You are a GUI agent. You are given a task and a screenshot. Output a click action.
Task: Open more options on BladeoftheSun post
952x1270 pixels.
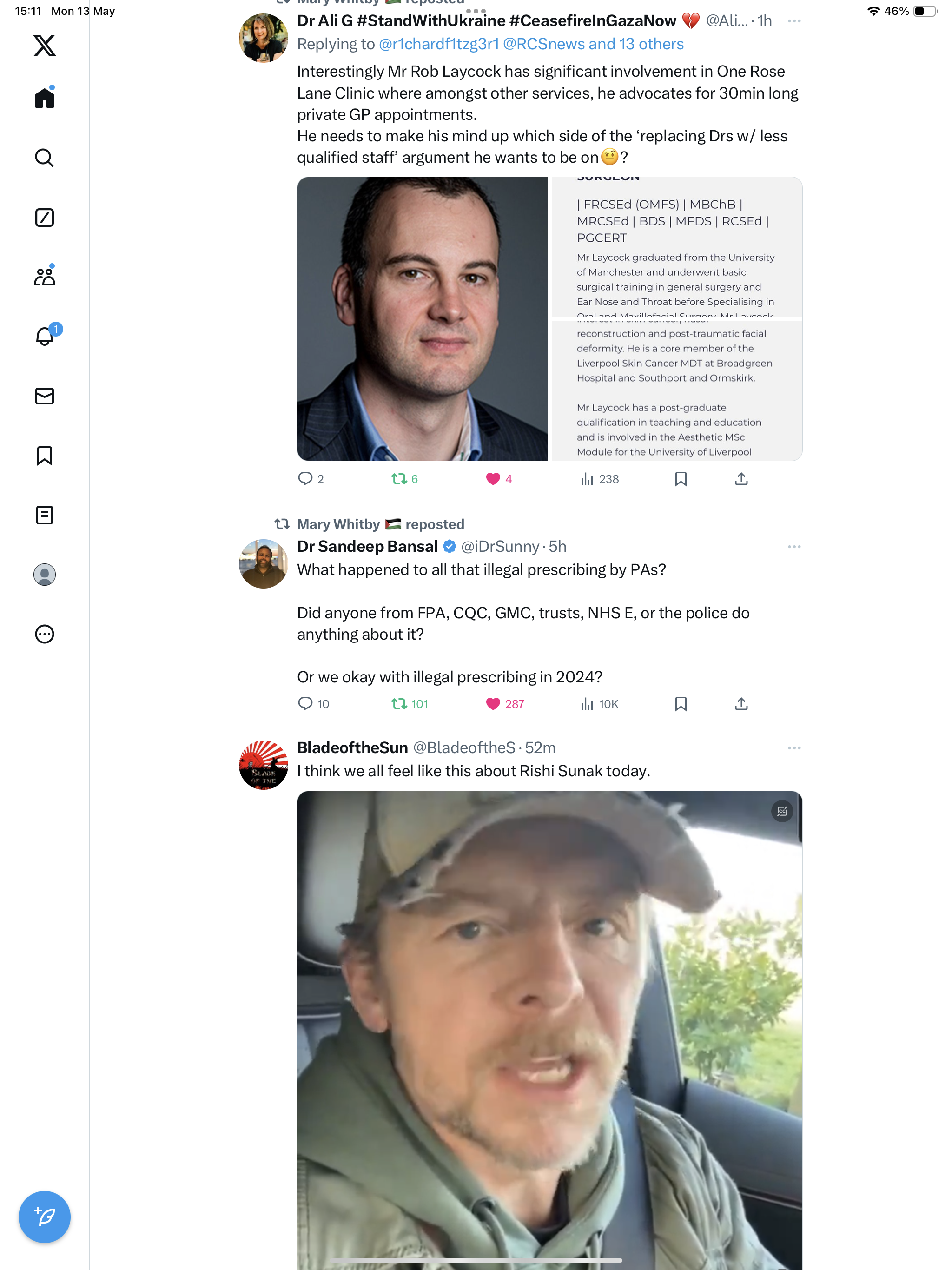[x=794, y=748]
